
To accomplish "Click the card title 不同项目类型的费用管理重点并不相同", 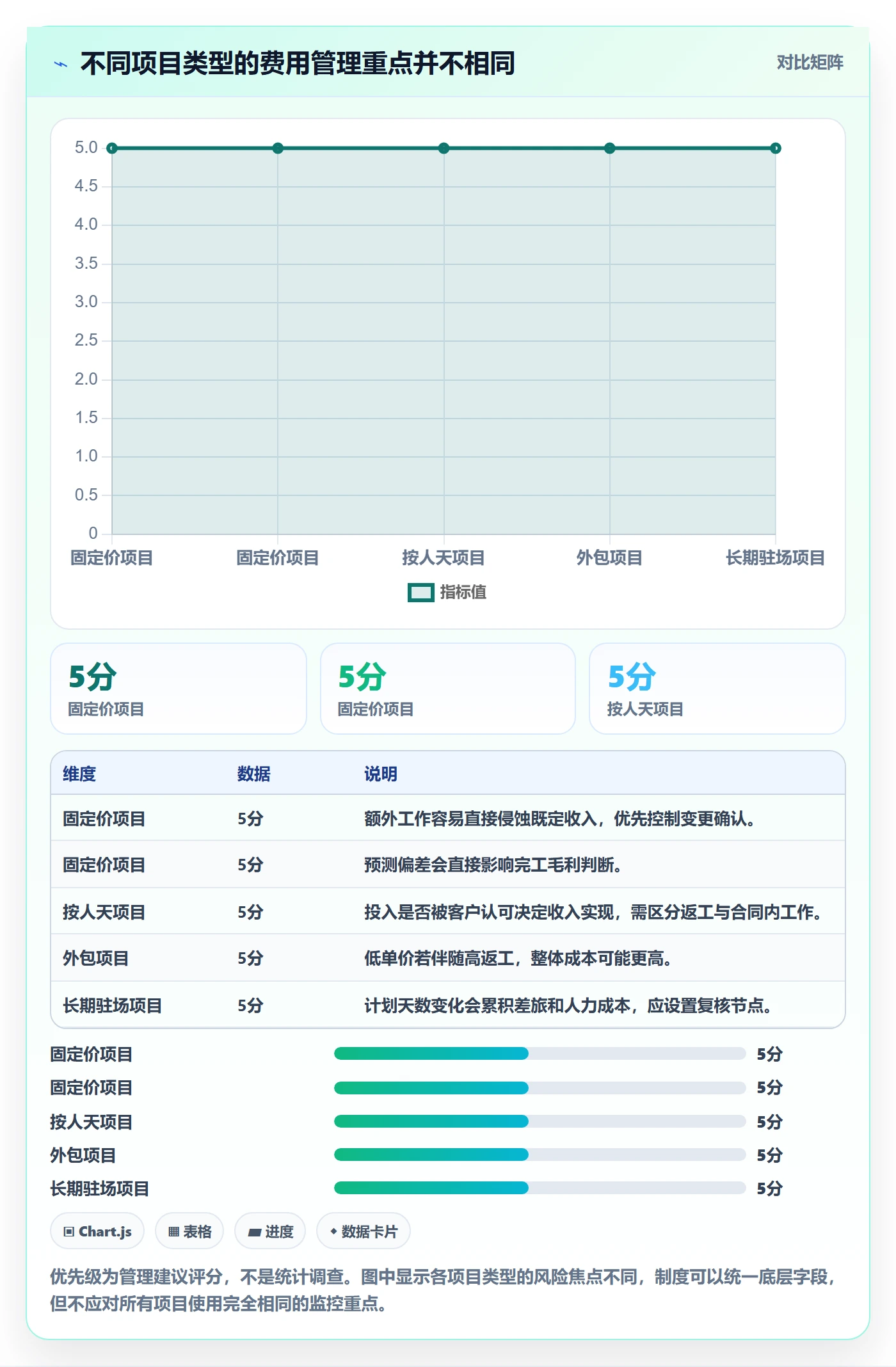I will click(298, 63).
